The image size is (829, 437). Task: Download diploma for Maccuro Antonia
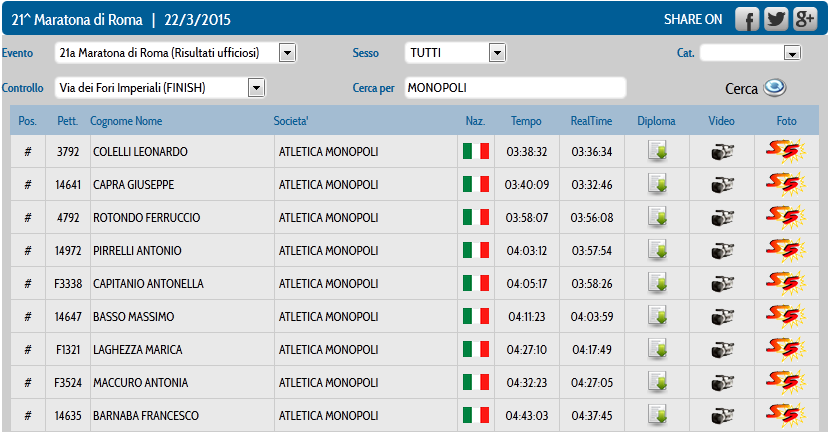[657, 382]
